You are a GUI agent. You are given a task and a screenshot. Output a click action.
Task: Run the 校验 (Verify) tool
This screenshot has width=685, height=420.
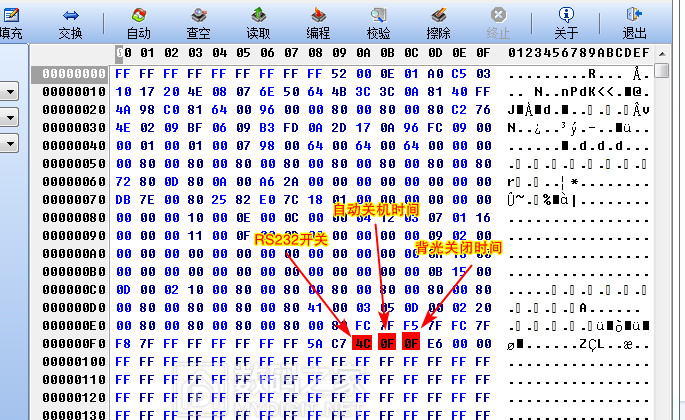(x=379, y=15)
